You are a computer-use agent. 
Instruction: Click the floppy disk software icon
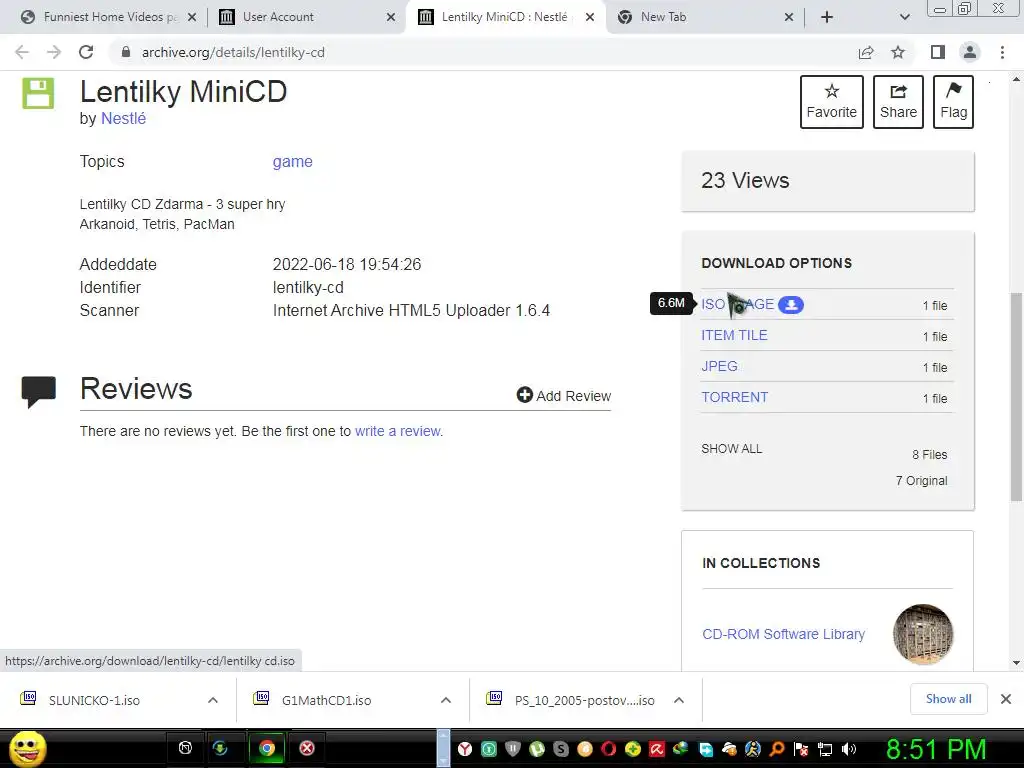(x=39, y=93)
